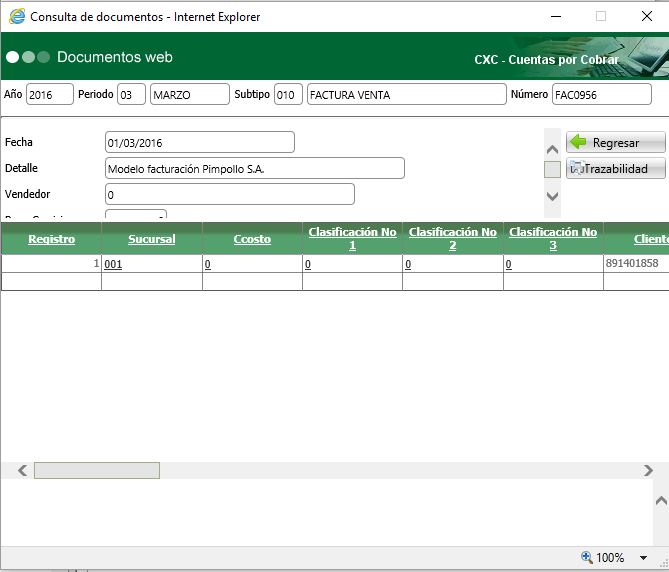
Task: Click the Fecha field 01/03/2016
Action: coord(200,142)
